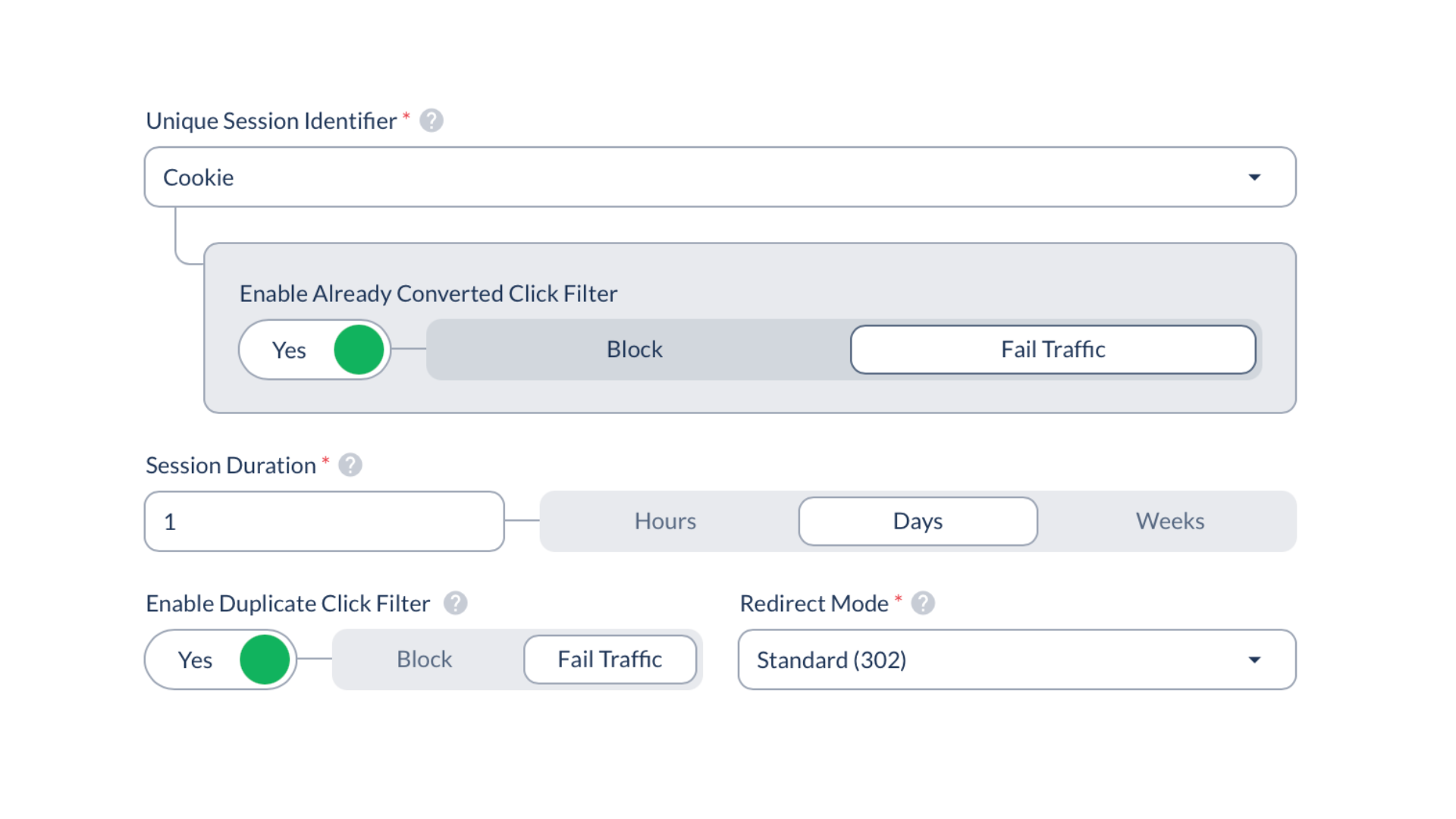Open help icon for Unique Session Identifier

click(431, 121)
